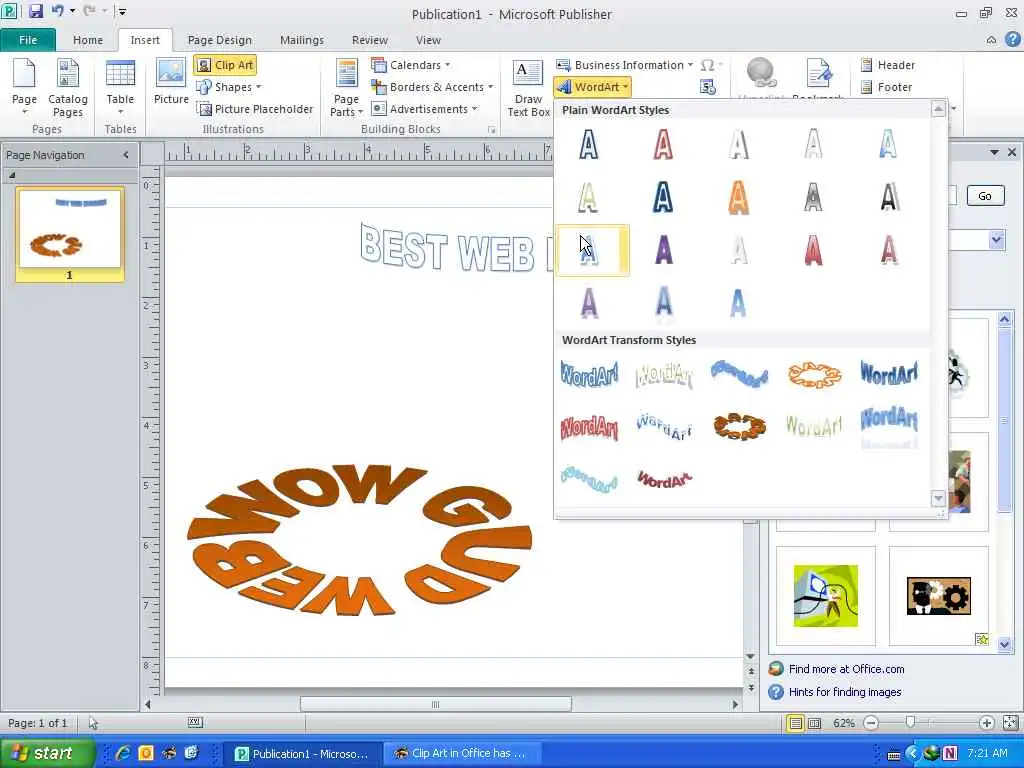
Task: Open Catalog Pages tool
Action: [68, 88]
